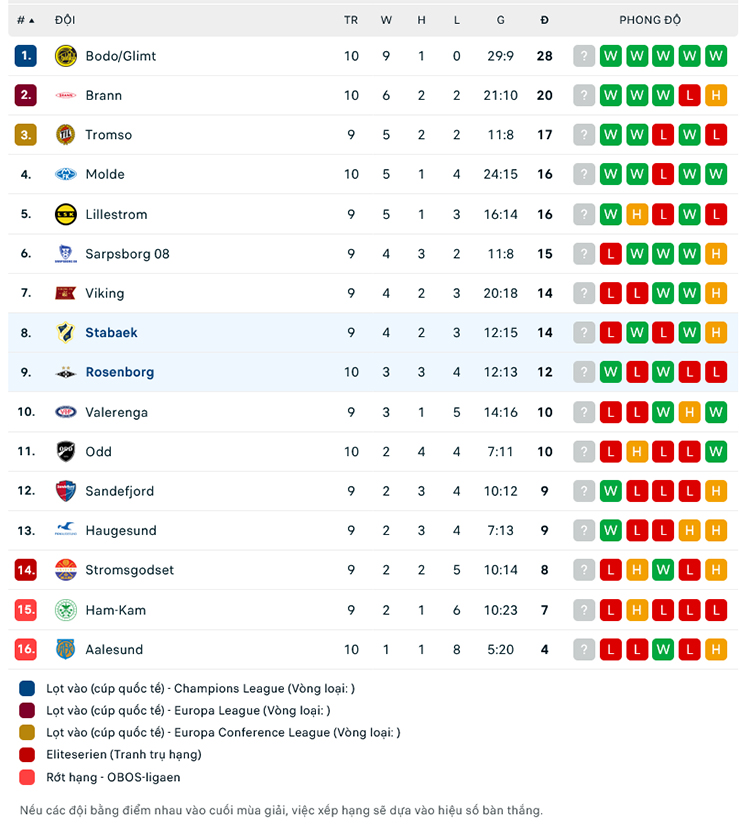Click the red L badge in Ham-Kam's form
740x829 pixels.
coord(610,610)
